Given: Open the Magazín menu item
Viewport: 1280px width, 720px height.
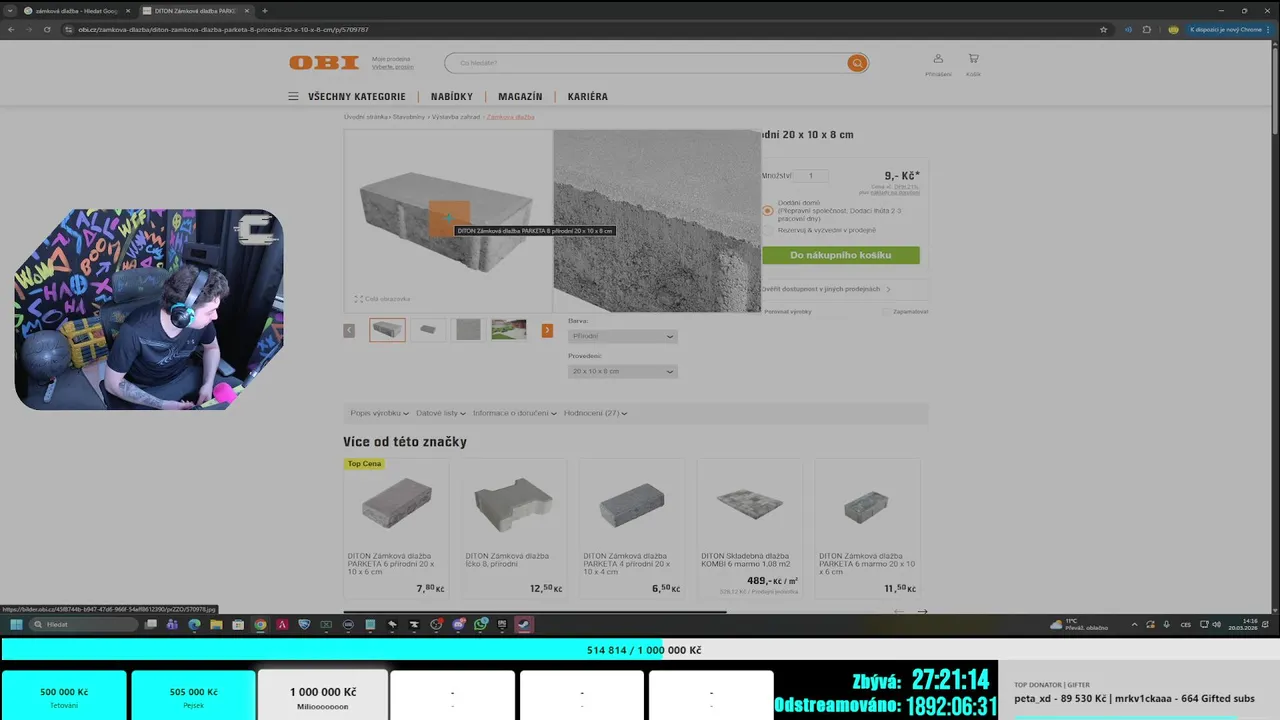Looking at the screenshot, I should (x=520, y=97).
